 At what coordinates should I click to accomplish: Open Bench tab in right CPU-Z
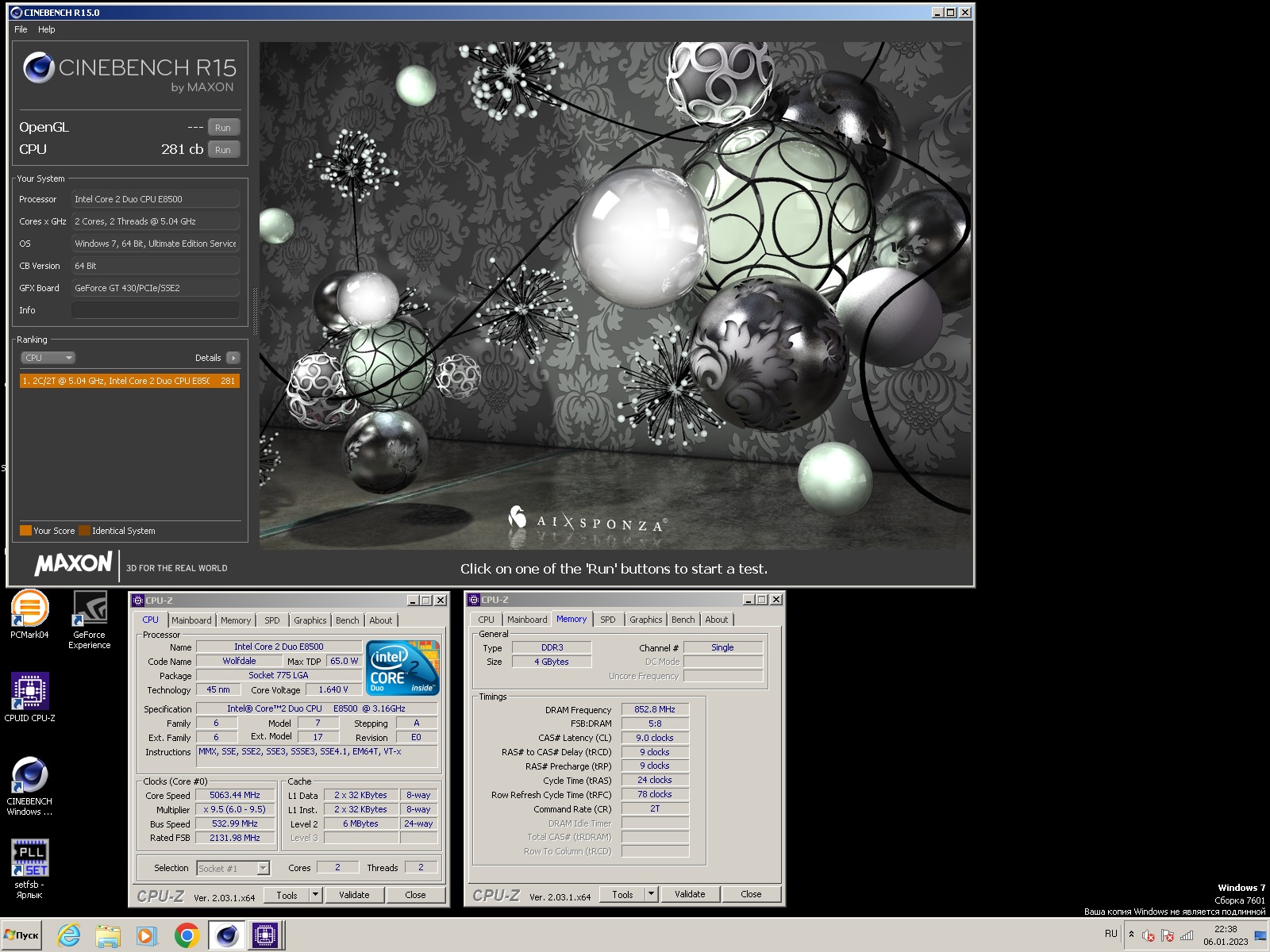[x=683, y=620]
